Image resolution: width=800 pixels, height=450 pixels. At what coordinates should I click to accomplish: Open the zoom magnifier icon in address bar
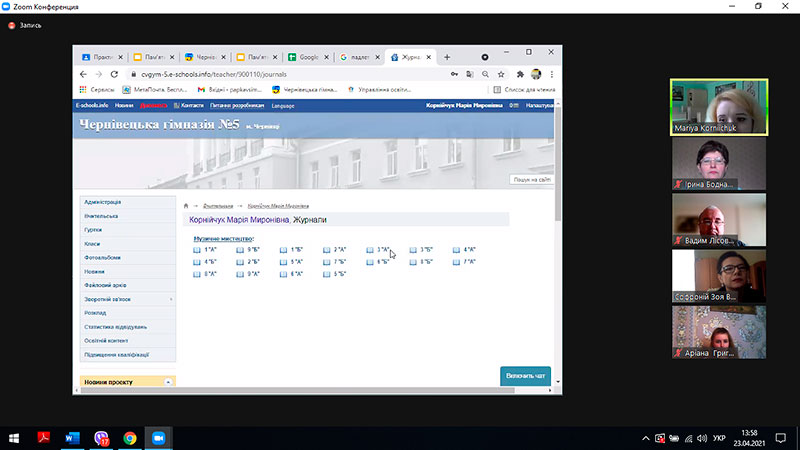click(485, 74)
